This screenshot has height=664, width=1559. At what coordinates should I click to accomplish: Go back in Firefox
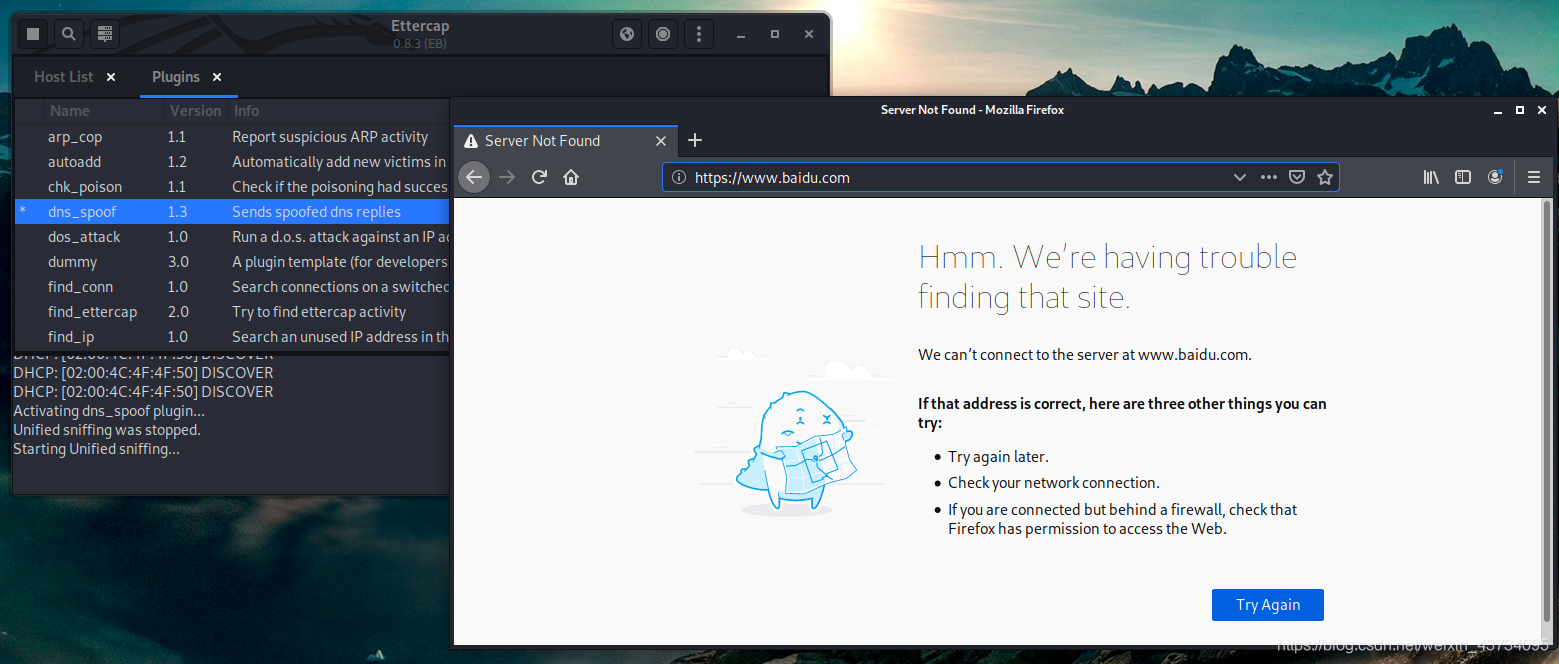coord(474,177)
